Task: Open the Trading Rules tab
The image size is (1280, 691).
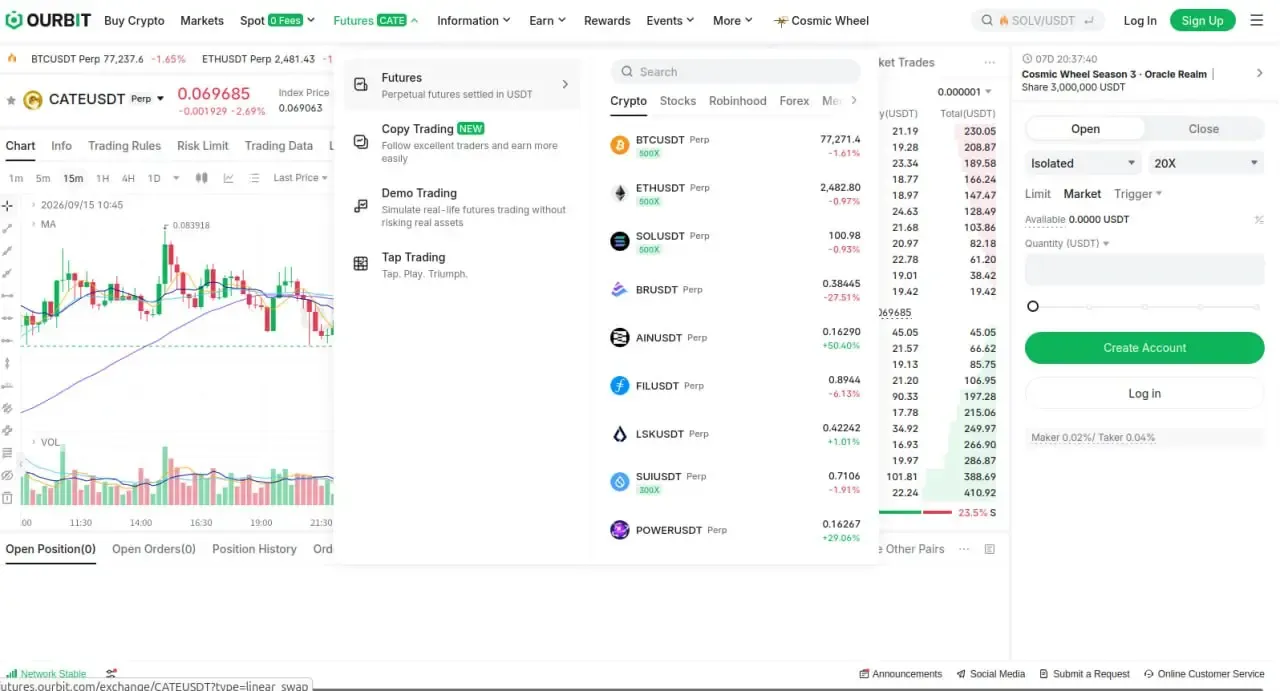Action: [x=124, y=146]
